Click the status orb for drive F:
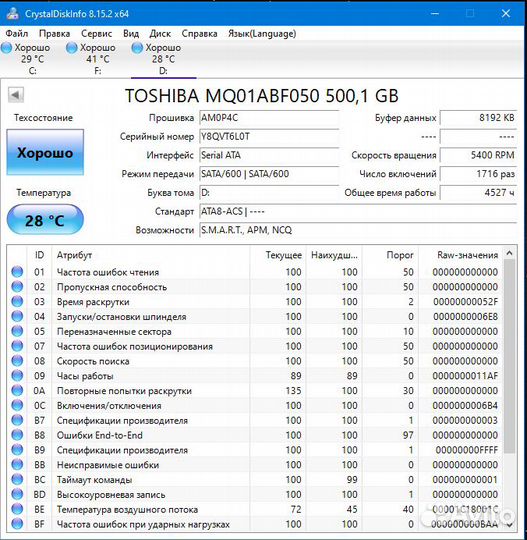527x540 pixels. [x=72, y=48]
